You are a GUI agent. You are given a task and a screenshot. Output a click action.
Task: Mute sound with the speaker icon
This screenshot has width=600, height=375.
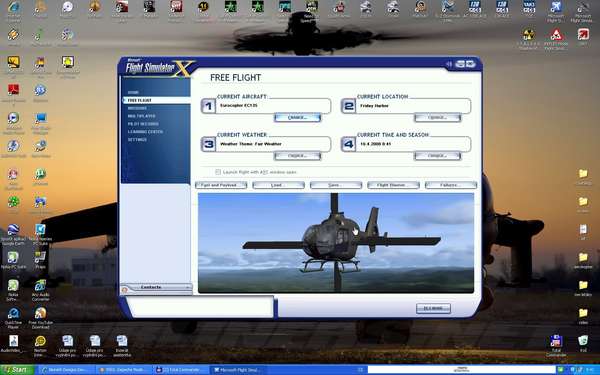(448, 64)
